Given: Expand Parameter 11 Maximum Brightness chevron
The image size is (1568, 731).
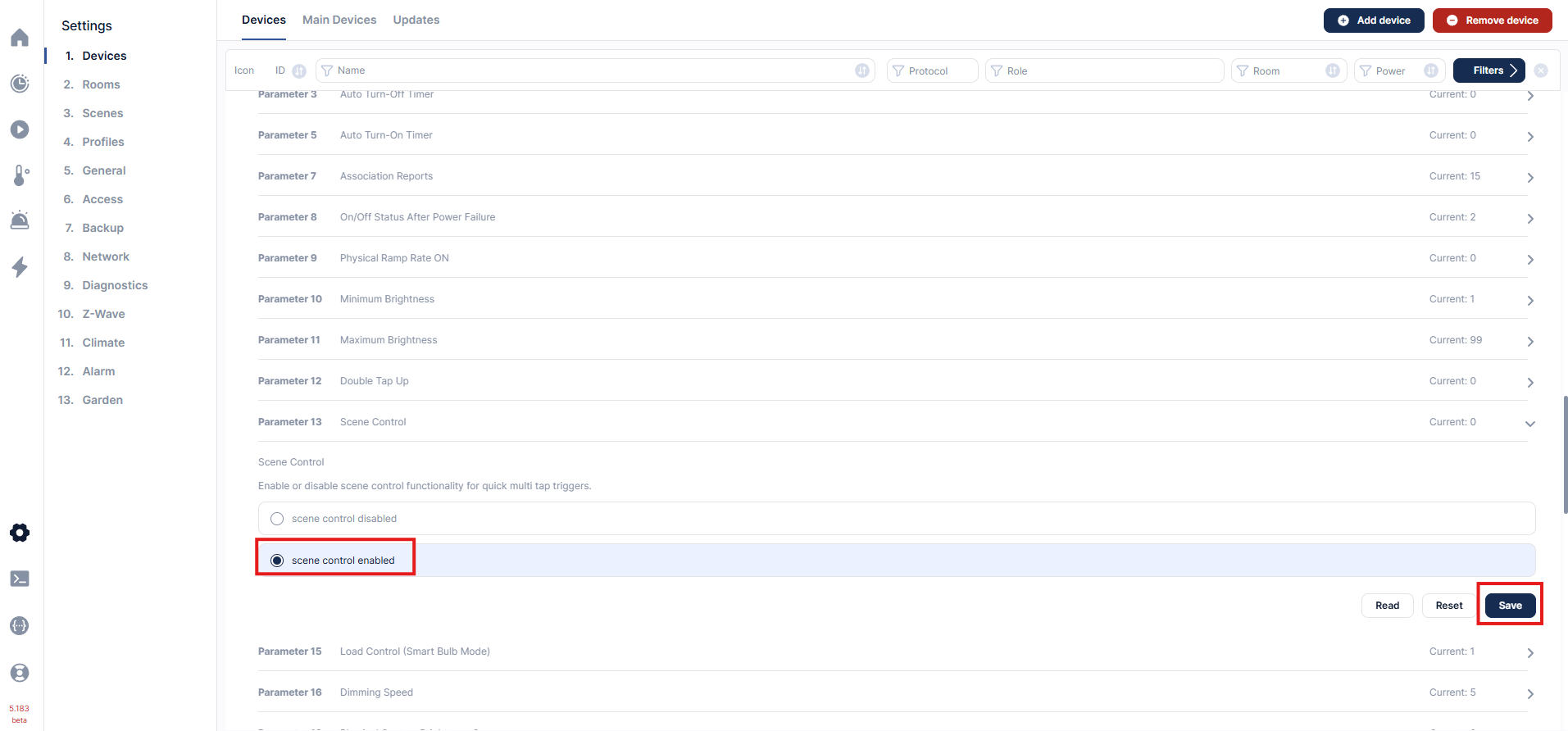Looking at the screenshot, I should [x=1530, y=342].
